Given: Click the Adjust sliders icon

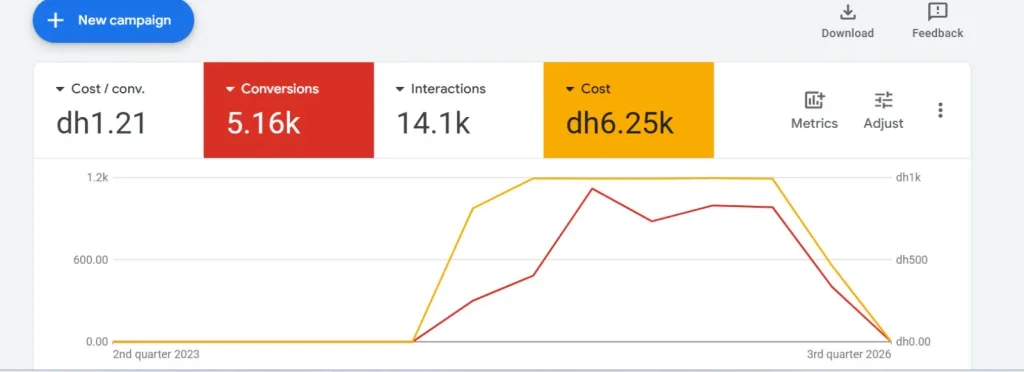Looking at the screenshot, I should (884, 101).
